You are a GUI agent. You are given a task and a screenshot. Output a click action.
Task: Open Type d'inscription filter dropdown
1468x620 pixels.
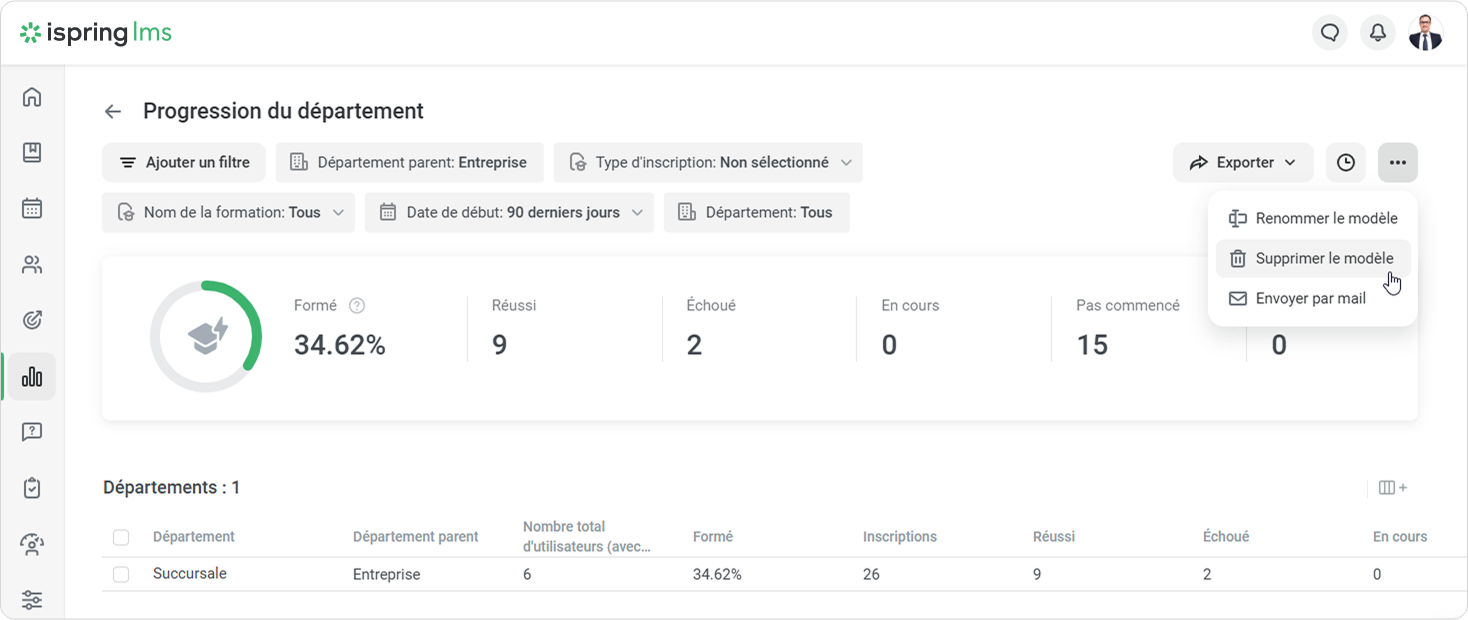pyautogui.click(x=708, y=163)
